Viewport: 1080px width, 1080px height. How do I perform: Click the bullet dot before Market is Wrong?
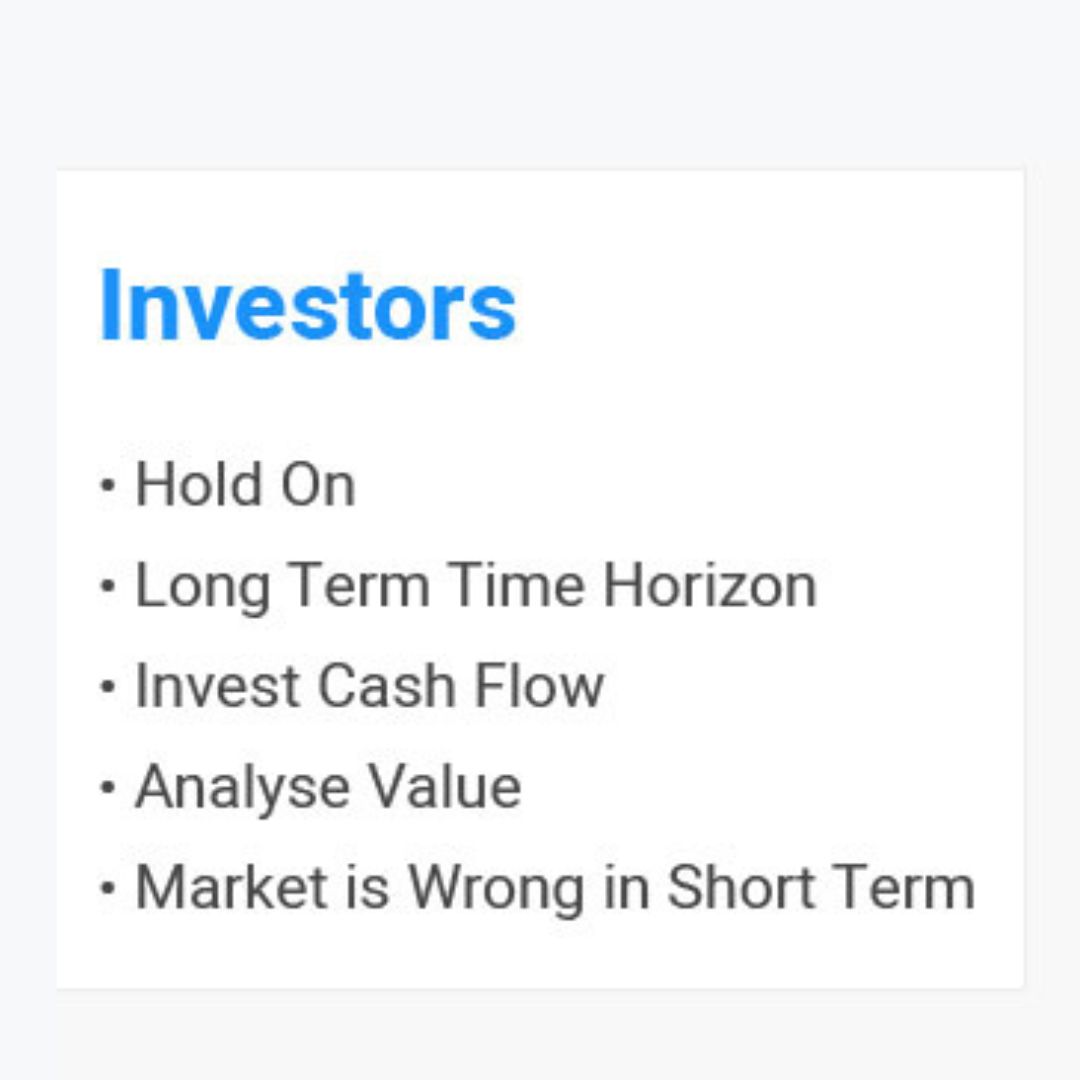[x=107, y=888]
